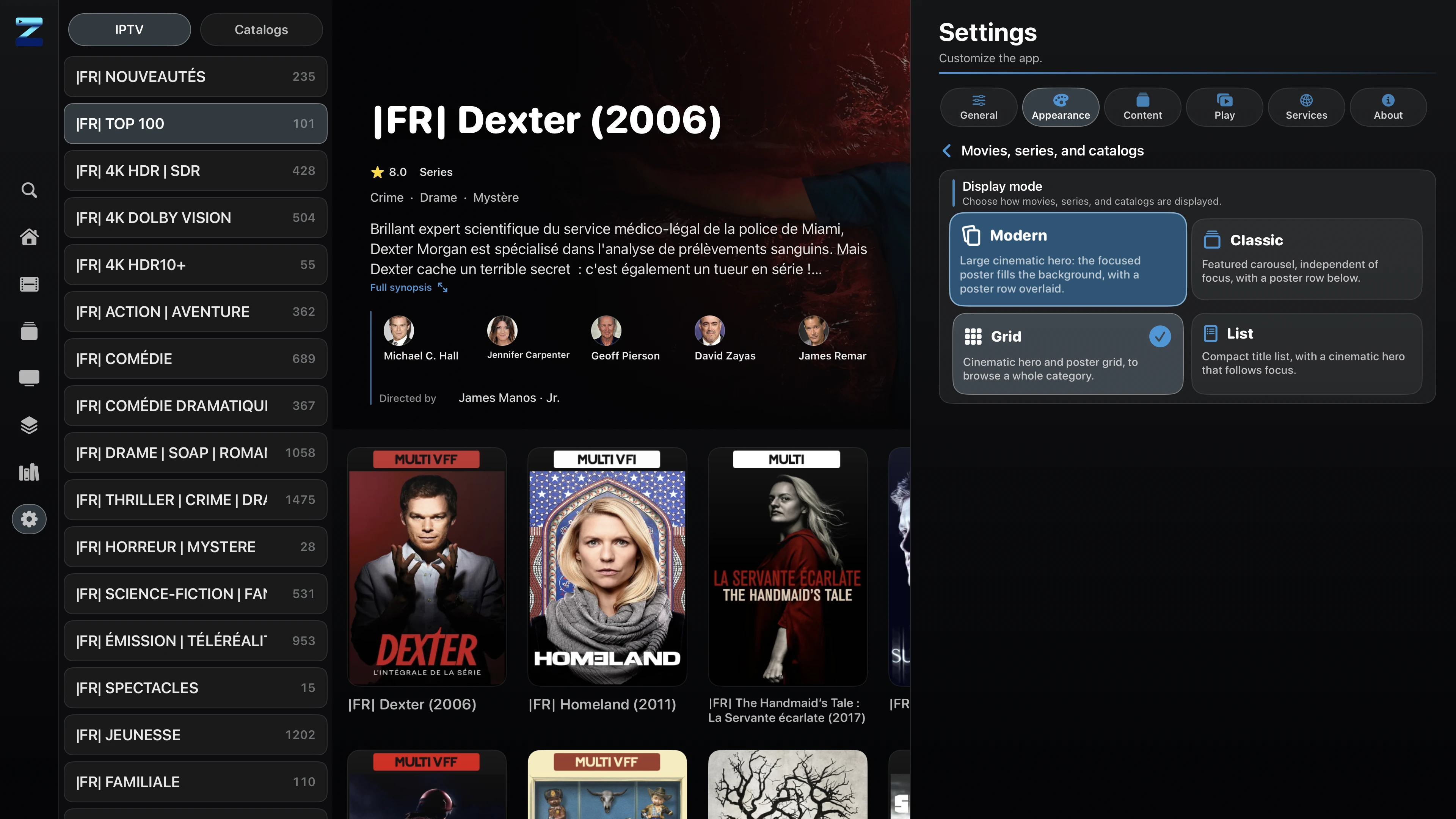Select the |FR| COMÉDIE category
Viewport: 1456px width, 819px height.
[196, 358]
